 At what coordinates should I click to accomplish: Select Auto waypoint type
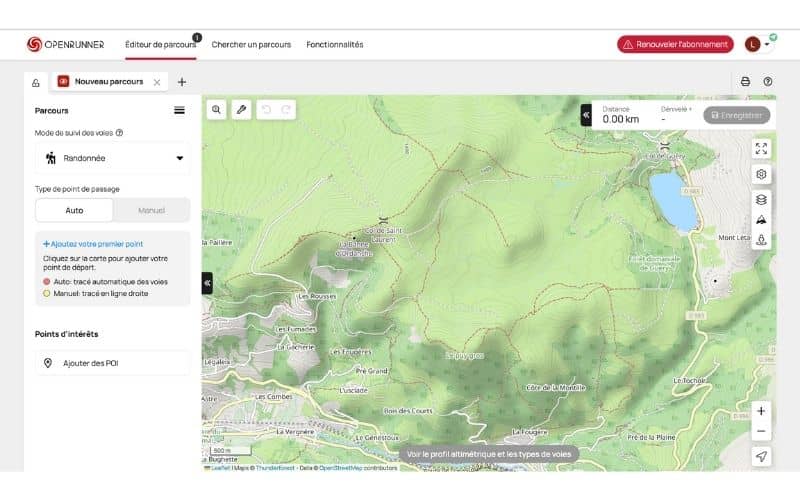pos(75,210)
